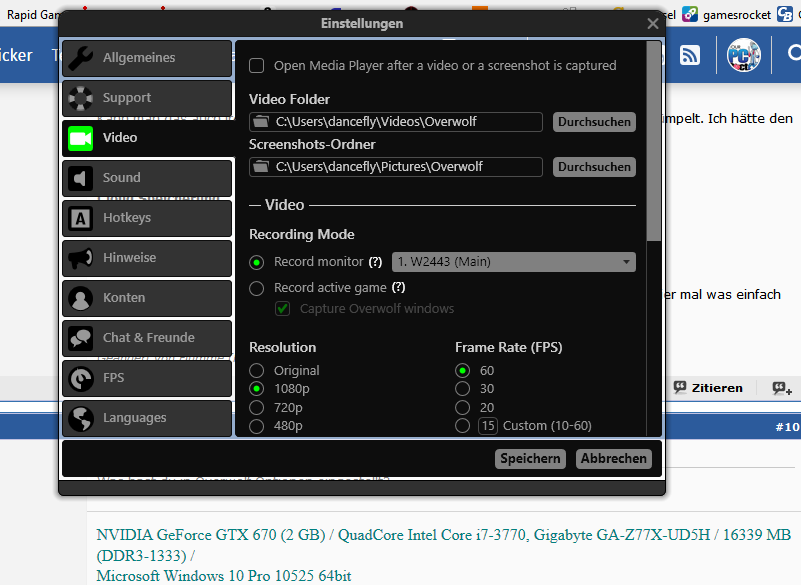
Task: Select Record active game radio button
Action: [256, 288]
